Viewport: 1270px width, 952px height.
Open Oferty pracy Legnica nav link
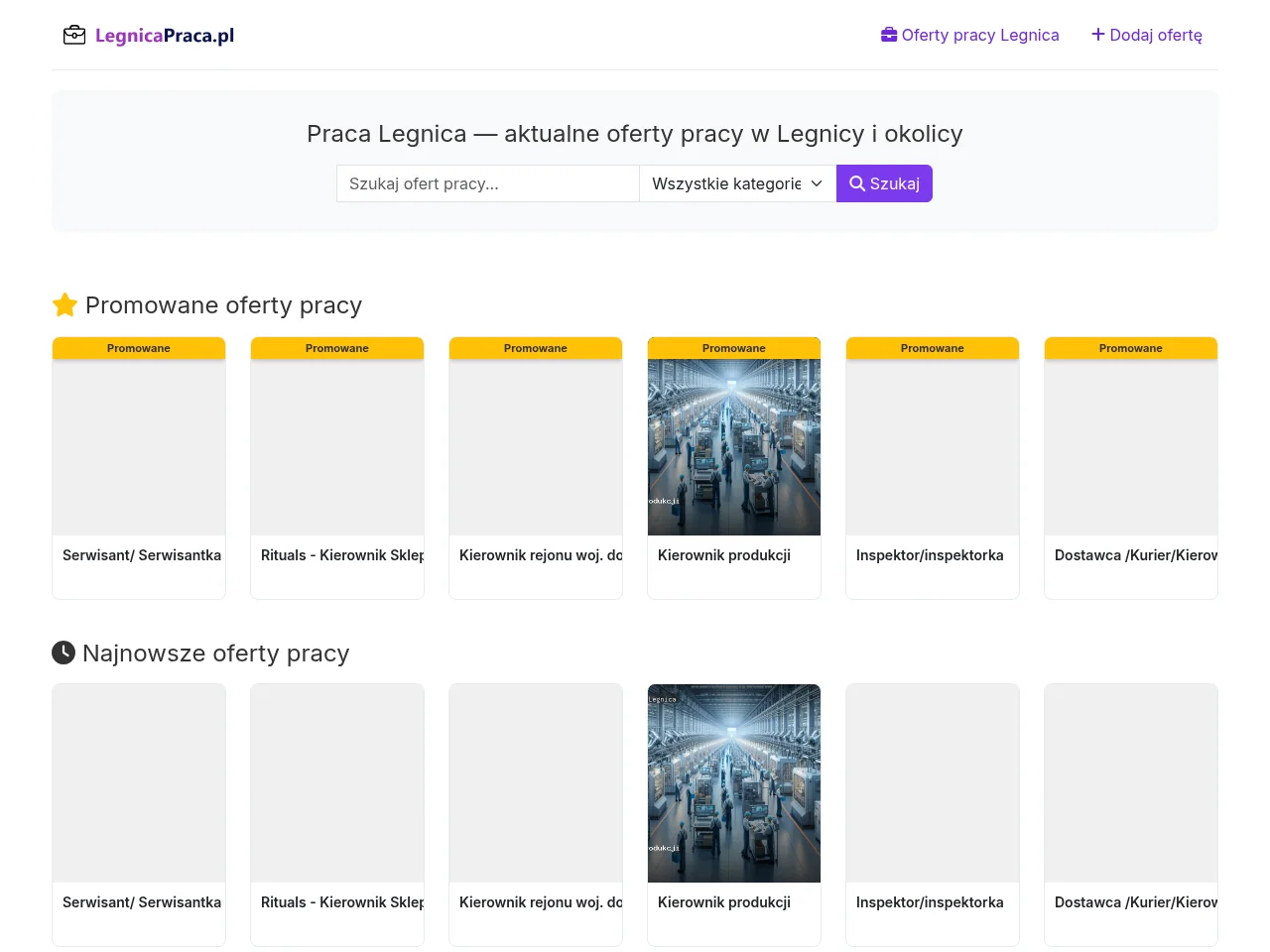969,35
